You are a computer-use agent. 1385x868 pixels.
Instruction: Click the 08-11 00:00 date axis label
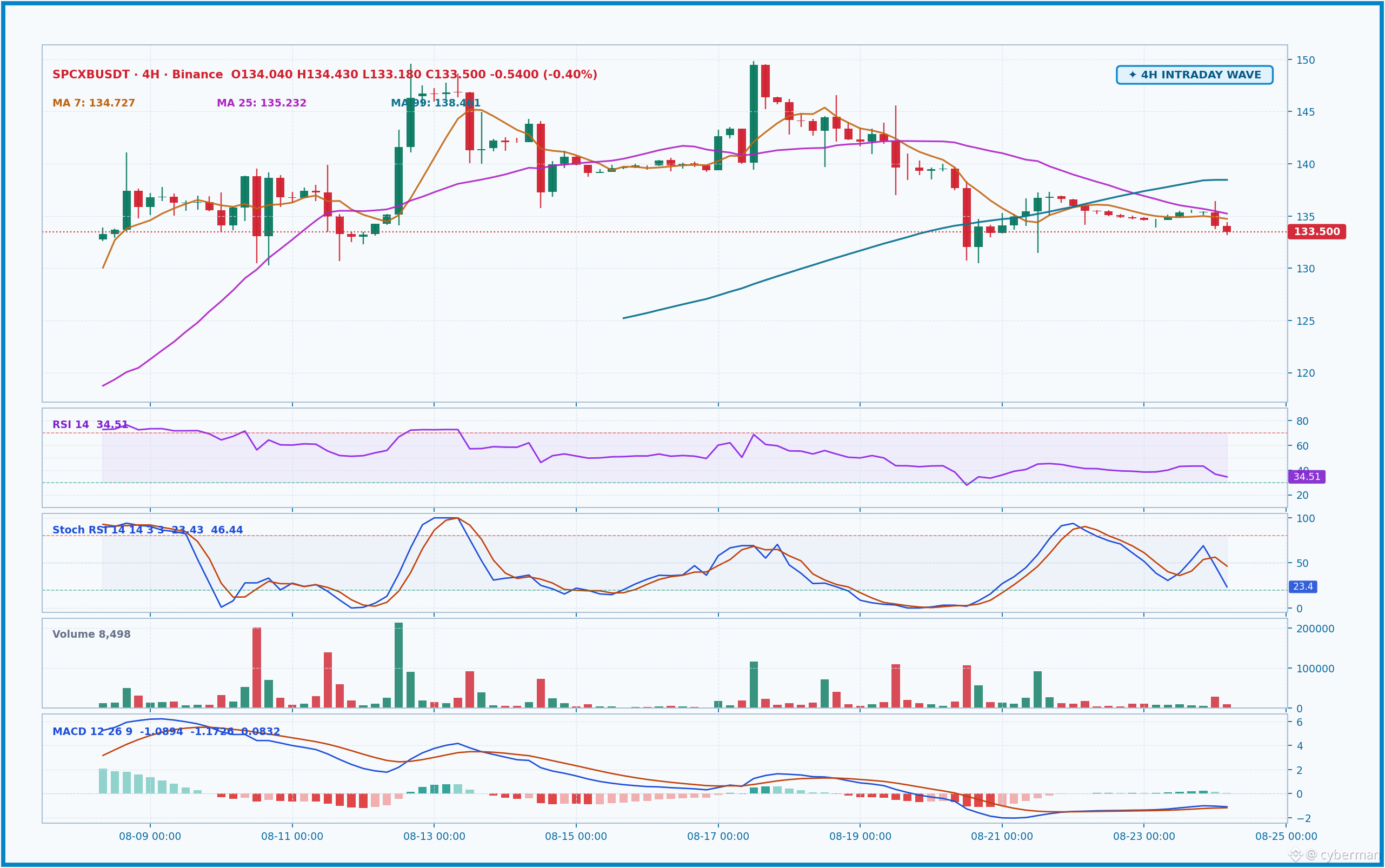point(292,837)
